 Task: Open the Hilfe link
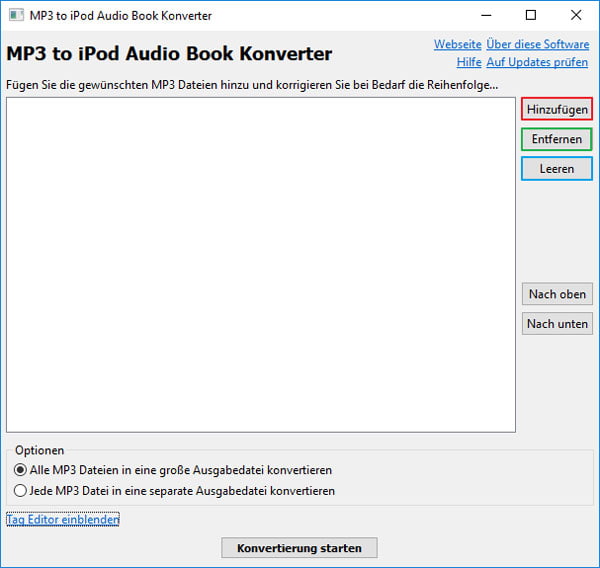469,62
